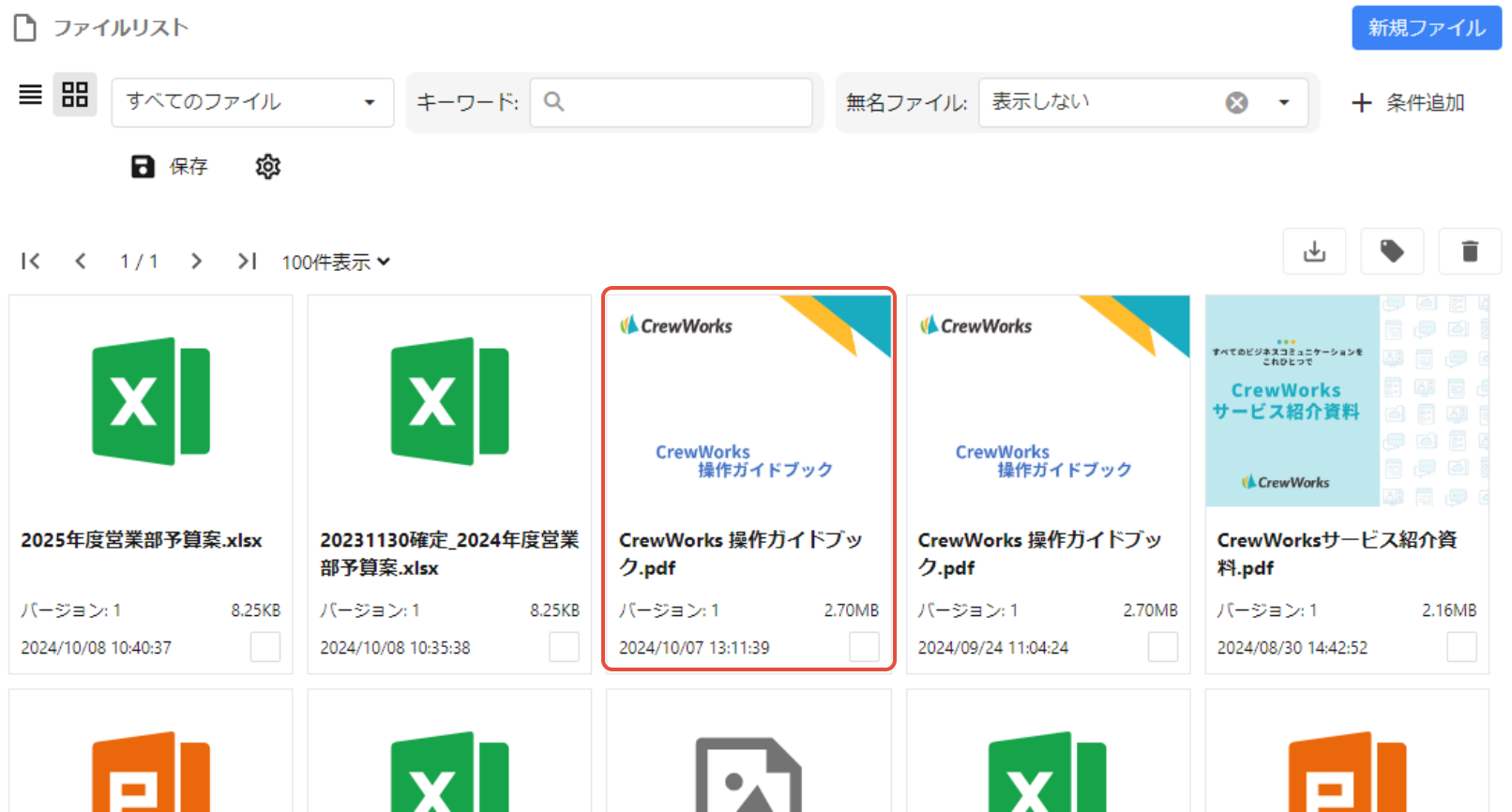This screenshot has height=812, width=1512.
Task: Select checkbox for the 2024/09/24 操作ガイドブック.pdf
Action: 1163,647
